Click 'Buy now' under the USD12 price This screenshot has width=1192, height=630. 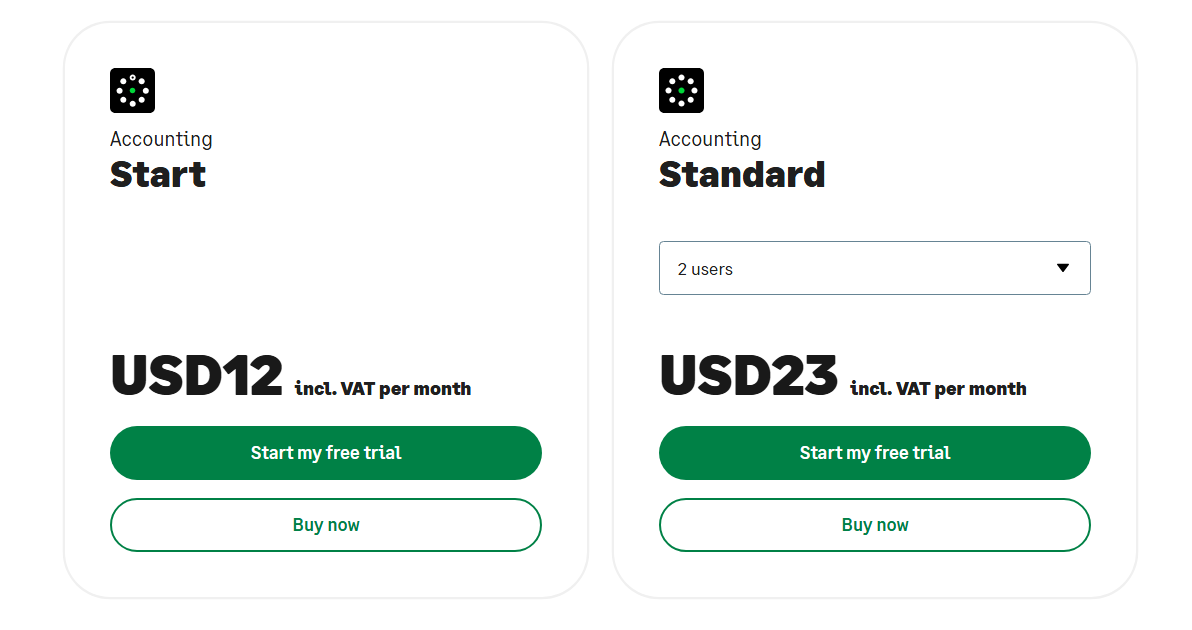[x=325, y=524]
